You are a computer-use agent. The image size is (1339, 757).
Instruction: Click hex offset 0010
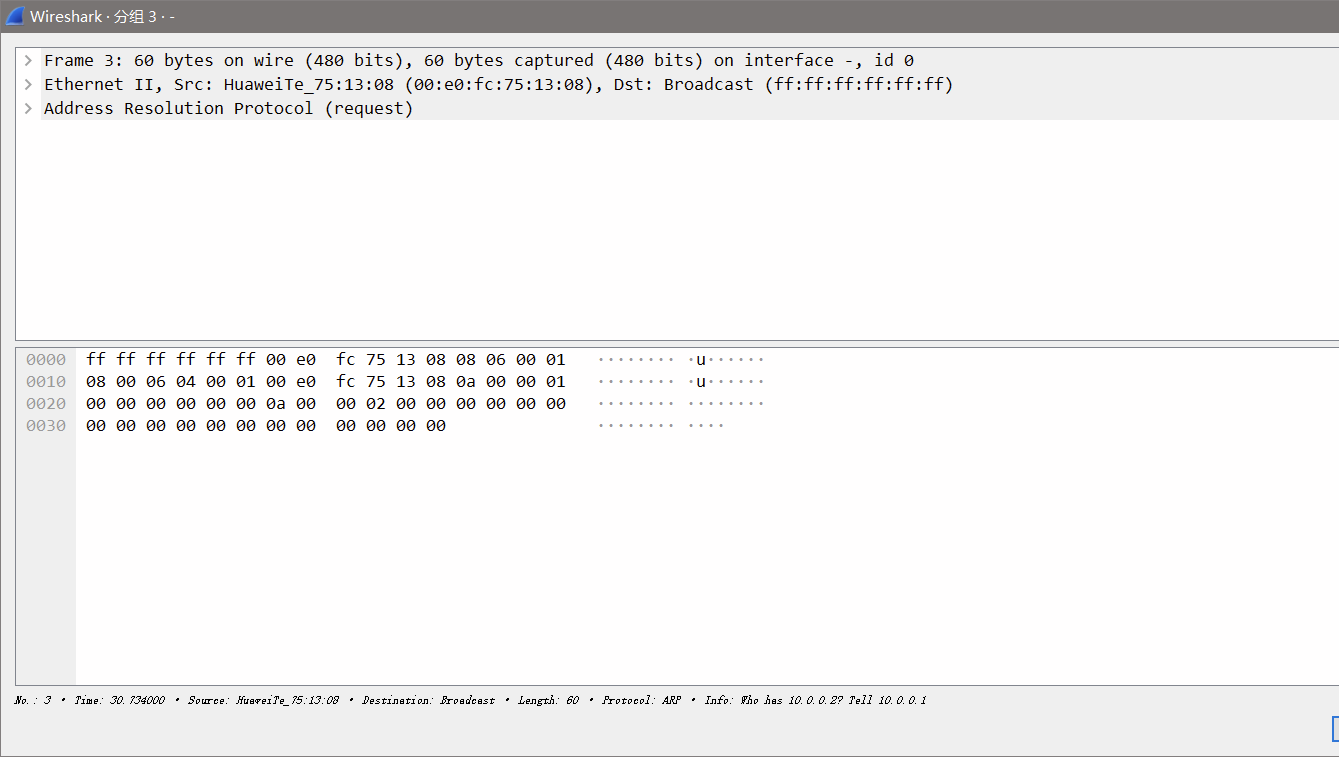[46, 382]
